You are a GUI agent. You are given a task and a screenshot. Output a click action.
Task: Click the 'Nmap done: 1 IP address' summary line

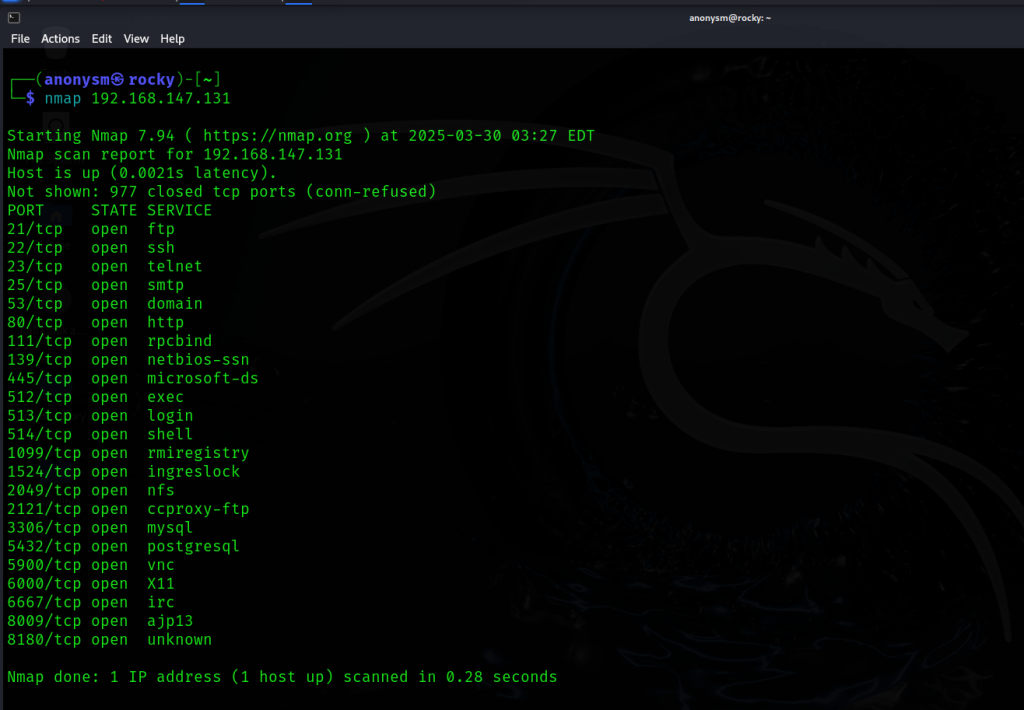coord(282,677)
